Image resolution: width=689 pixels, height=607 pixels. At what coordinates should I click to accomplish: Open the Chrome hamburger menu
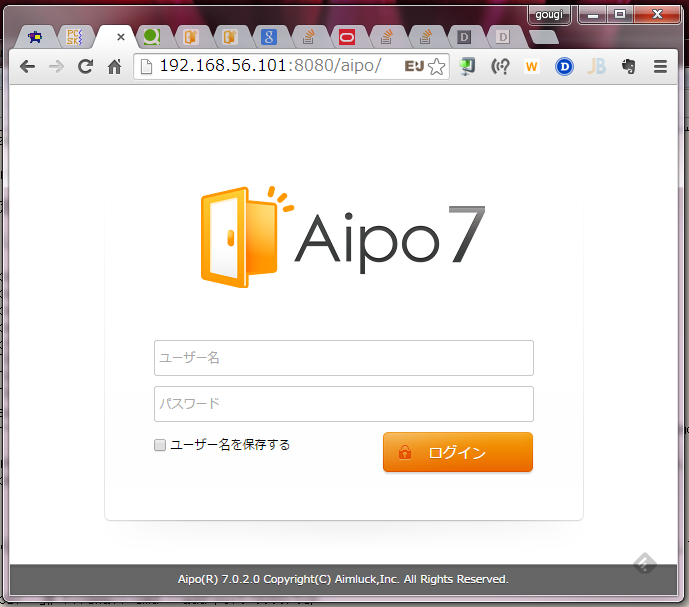tap(660, 67)
